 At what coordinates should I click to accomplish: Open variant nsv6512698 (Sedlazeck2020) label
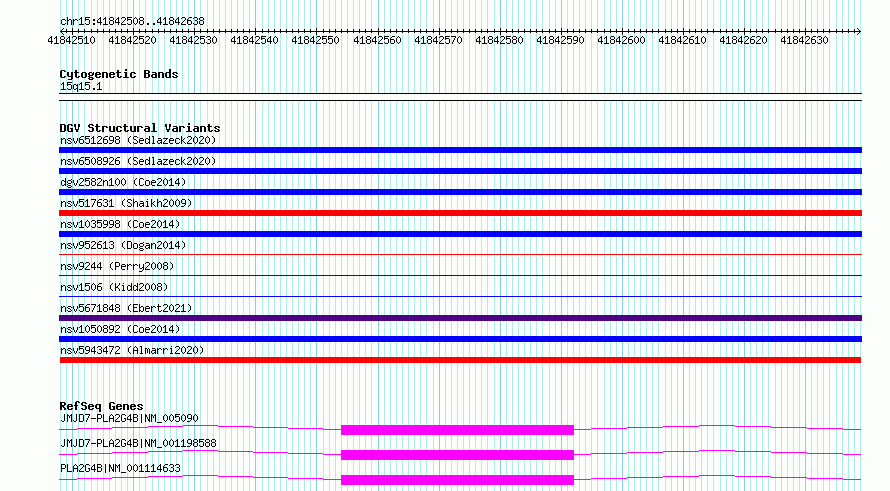(x=138, y=140)
